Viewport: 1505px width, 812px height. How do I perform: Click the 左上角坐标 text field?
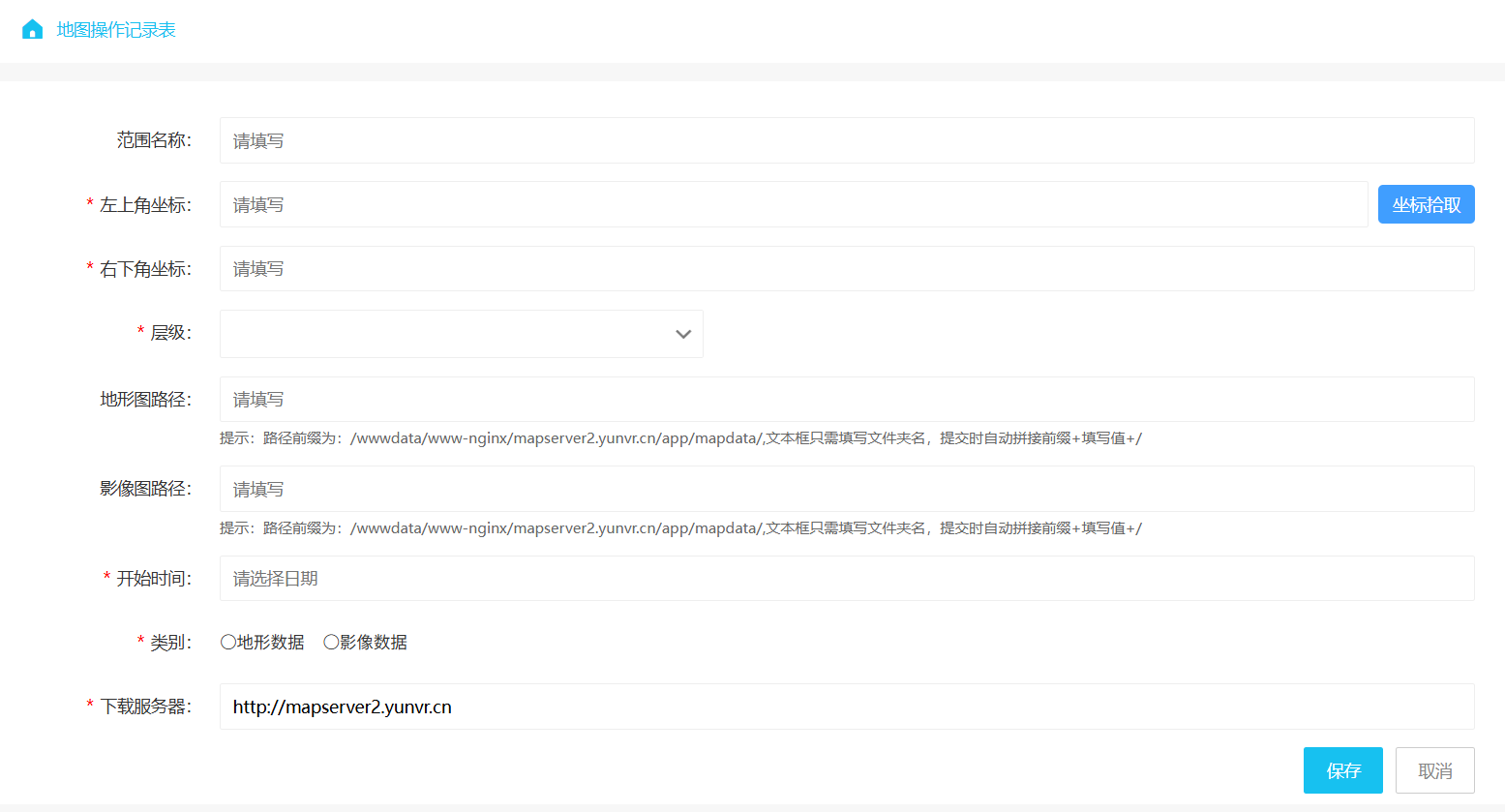[x=793, y=204]
